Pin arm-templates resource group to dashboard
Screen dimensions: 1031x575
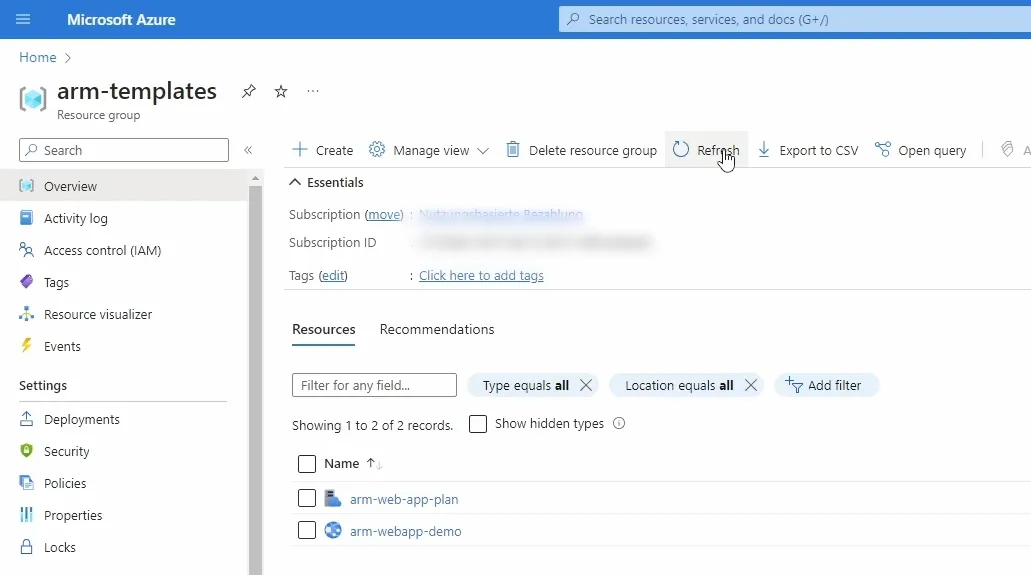tap(249, 91)
